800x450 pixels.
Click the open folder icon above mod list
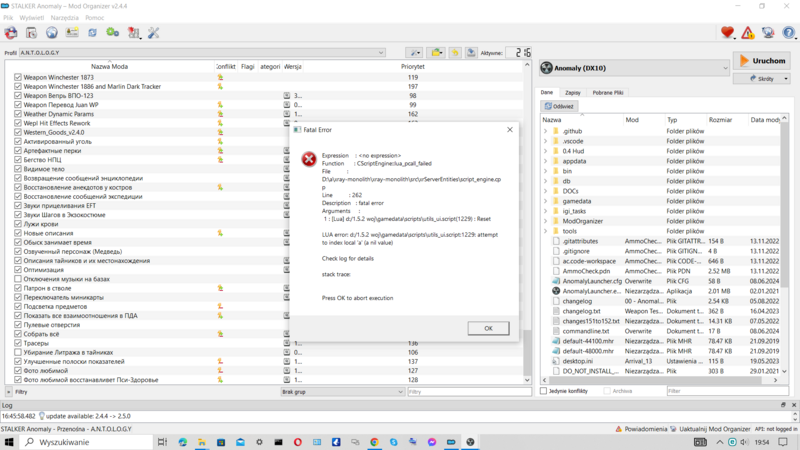436,53
